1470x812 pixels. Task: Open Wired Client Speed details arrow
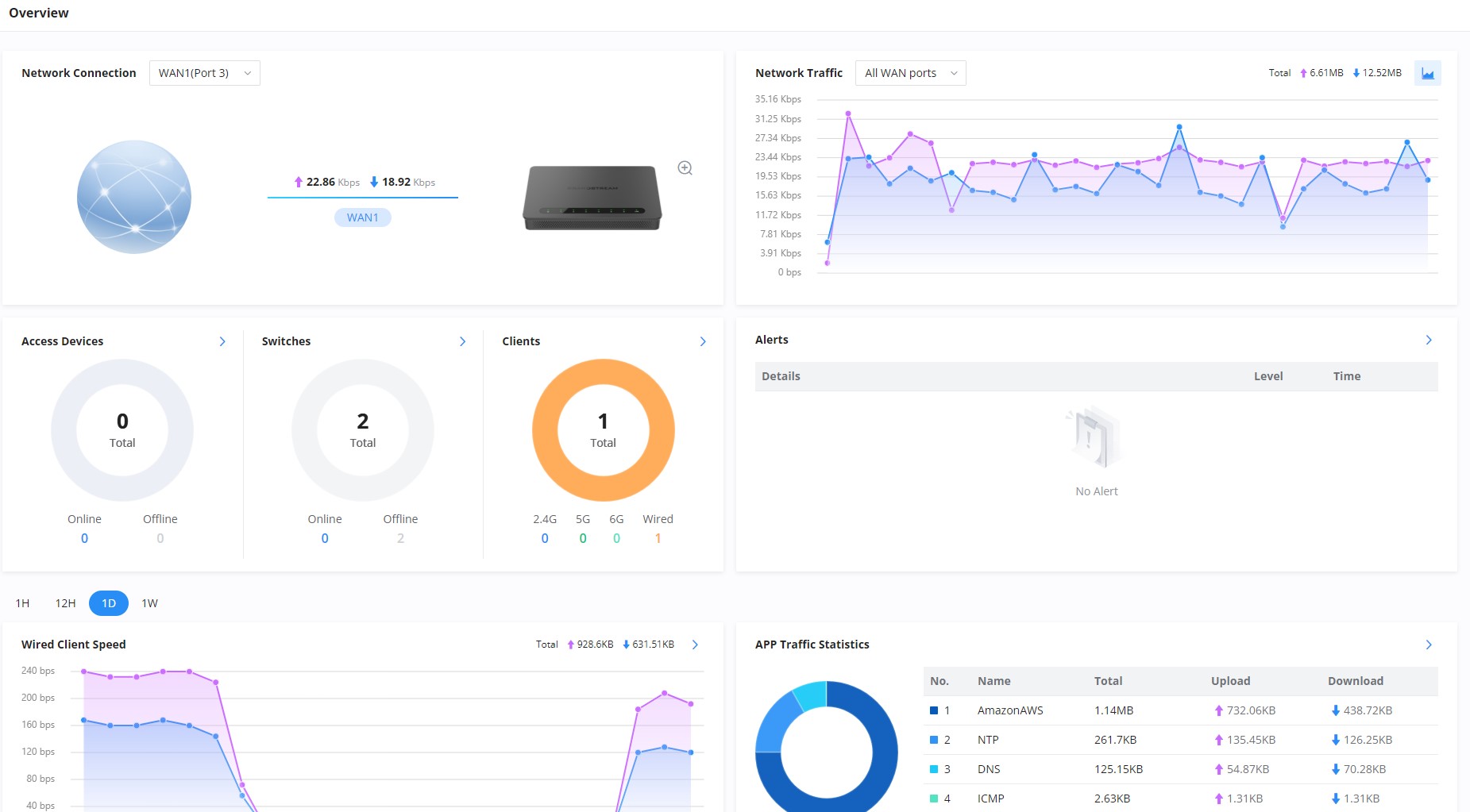pos(696,645)
